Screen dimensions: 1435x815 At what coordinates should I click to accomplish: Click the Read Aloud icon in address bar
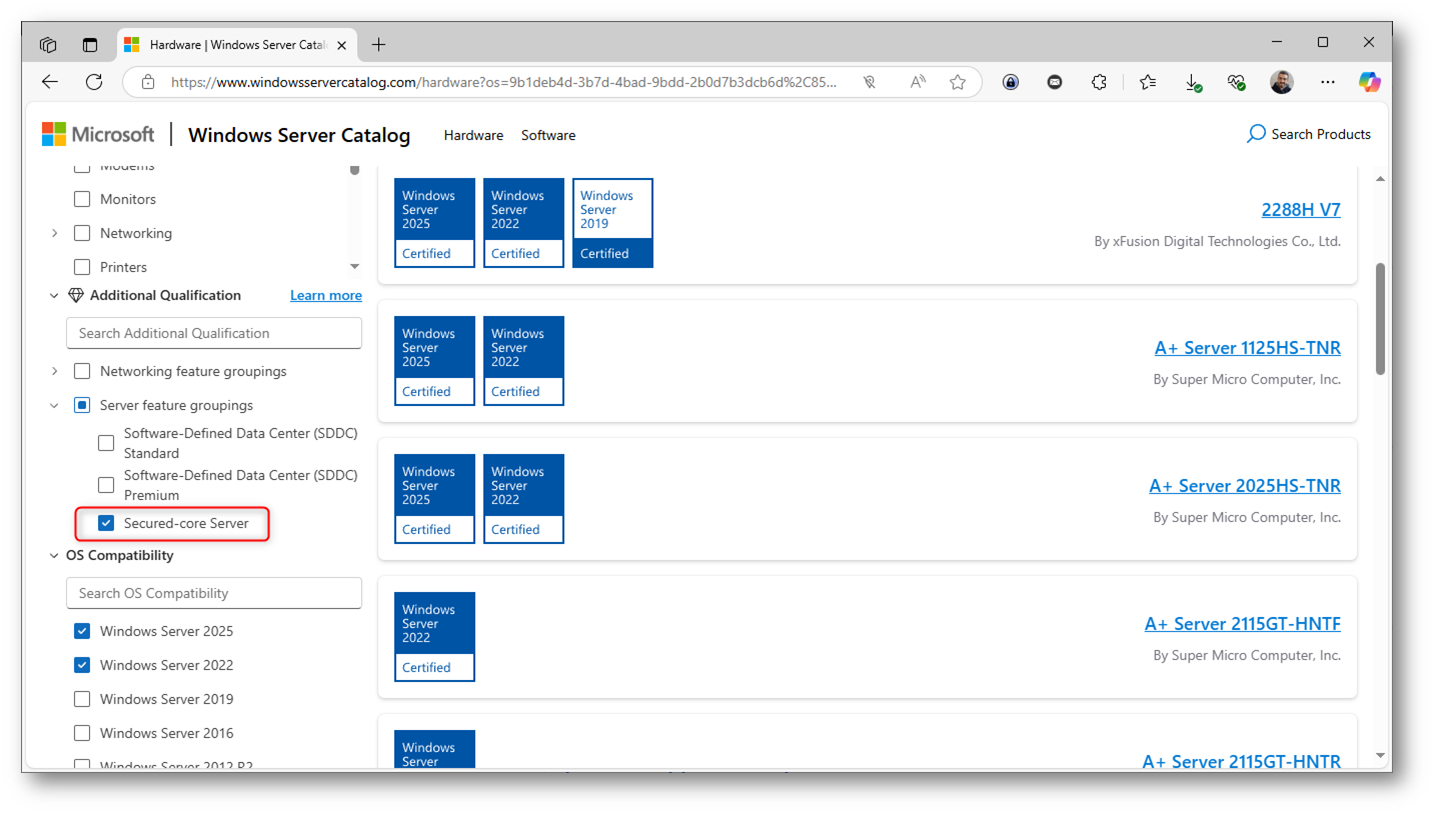point(917,82)
